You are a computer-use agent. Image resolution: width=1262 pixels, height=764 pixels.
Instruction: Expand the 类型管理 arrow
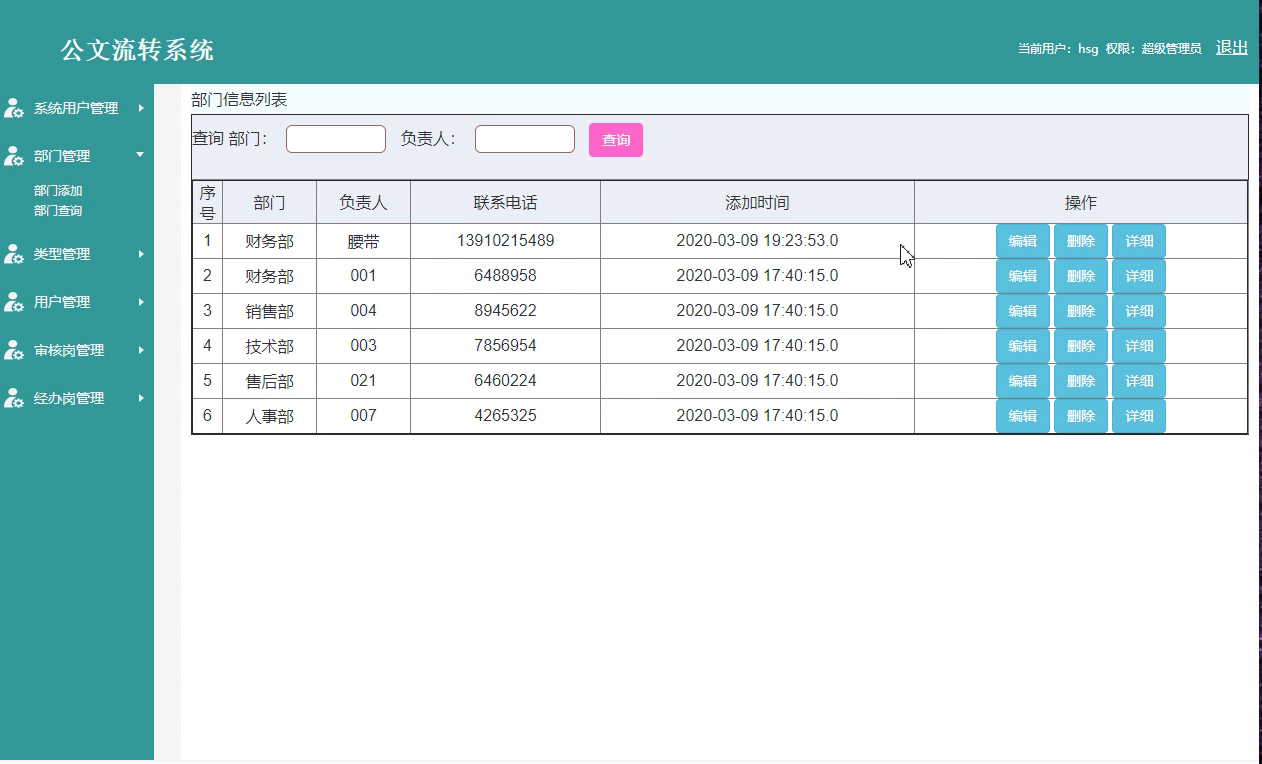pyautogui.click(x=141, y=254)
